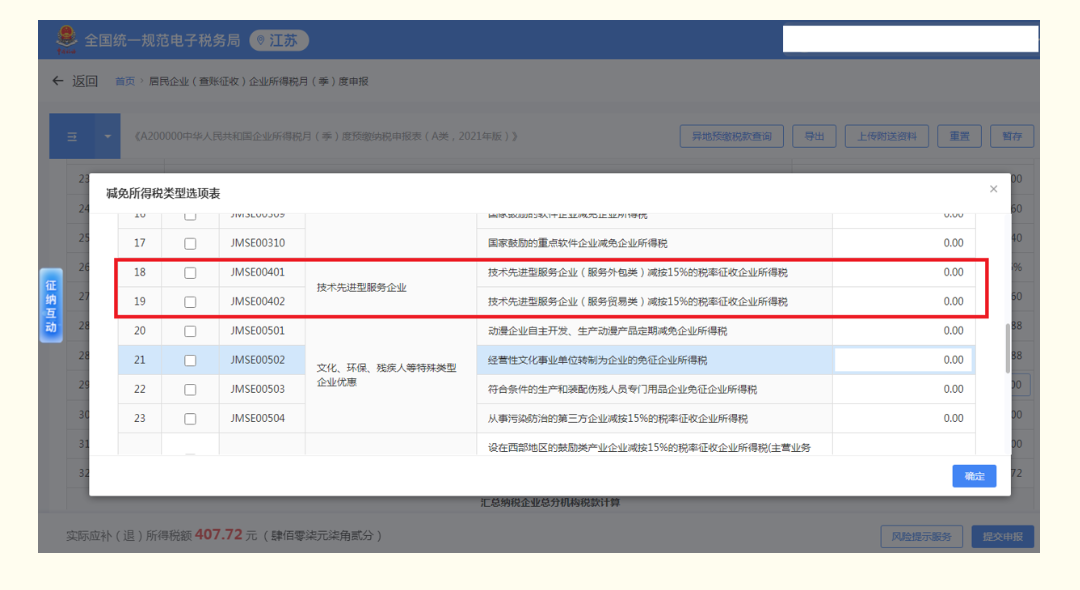The height and width of the screenshot is (590, 1080).
Task: Click the 0.00 amount in row 23
Action: [x=953, y=419]
